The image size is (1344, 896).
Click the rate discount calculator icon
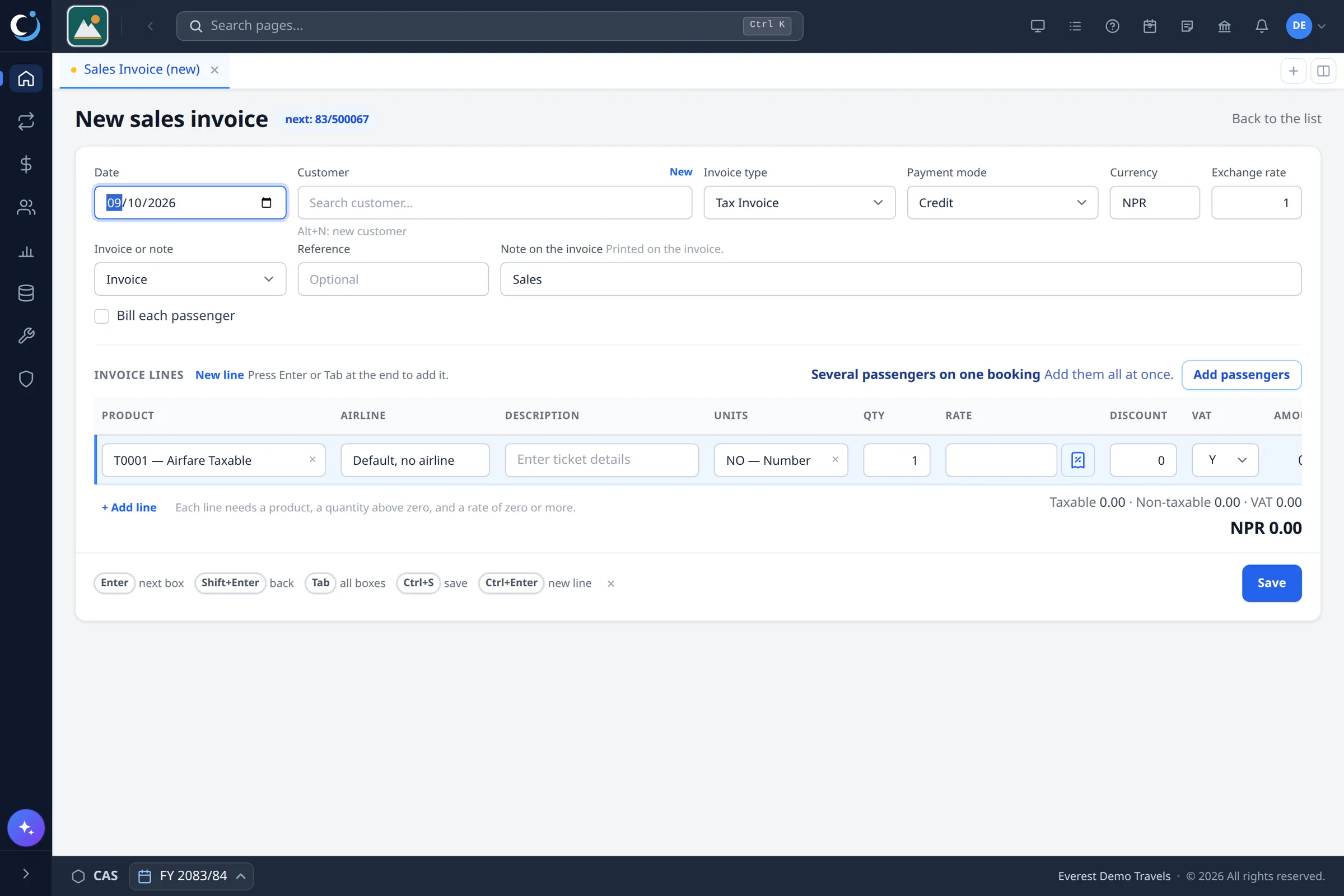[1077, 460]
